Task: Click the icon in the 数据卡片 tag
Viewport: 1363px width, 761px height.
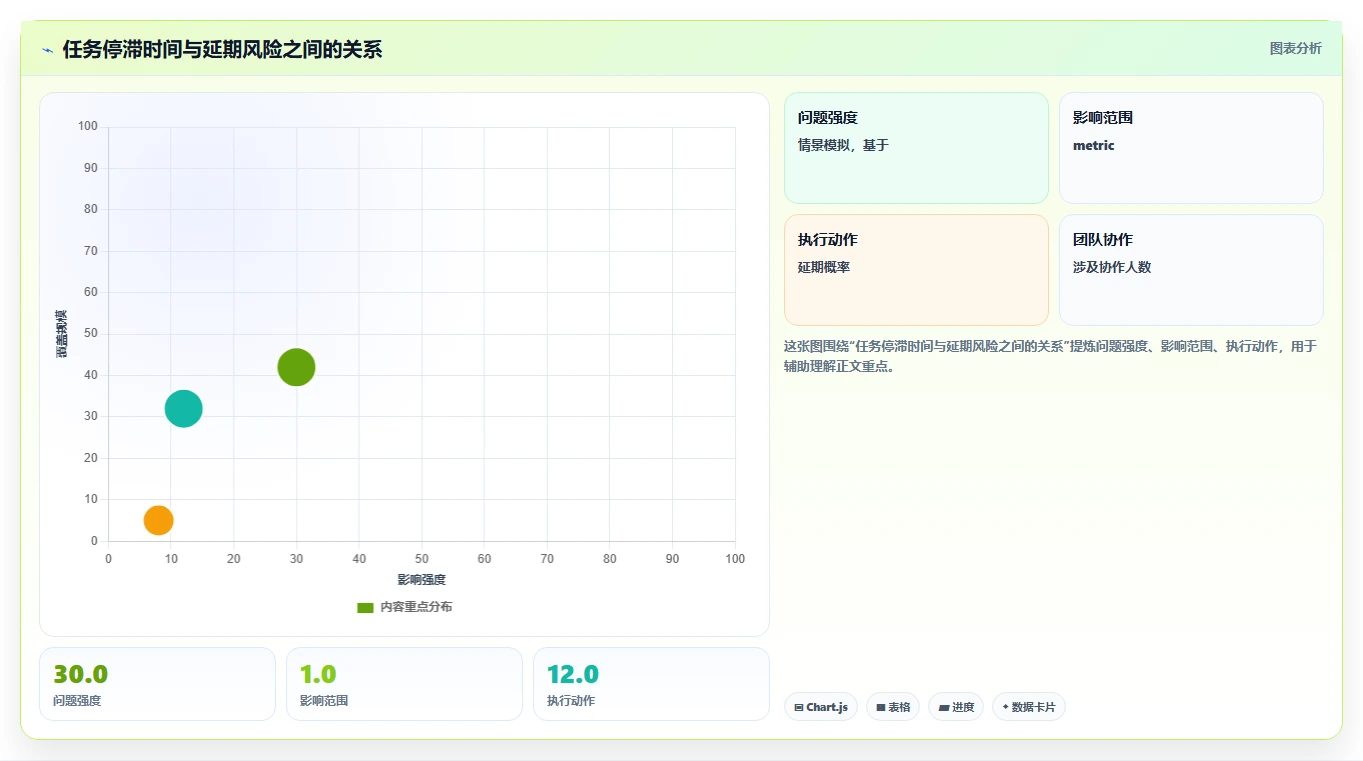Action: pos(1006,707)
